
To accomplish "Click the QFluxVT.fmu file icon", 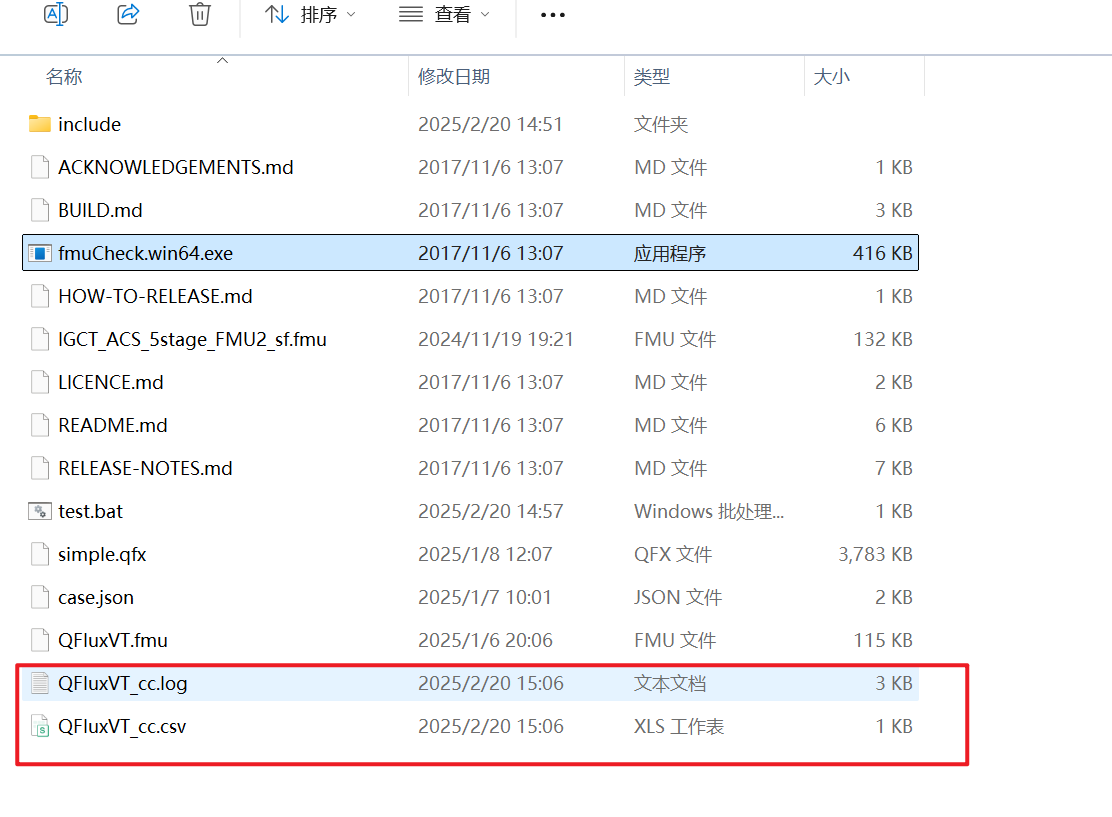I will pyautogui.click(x=40, y=640).
